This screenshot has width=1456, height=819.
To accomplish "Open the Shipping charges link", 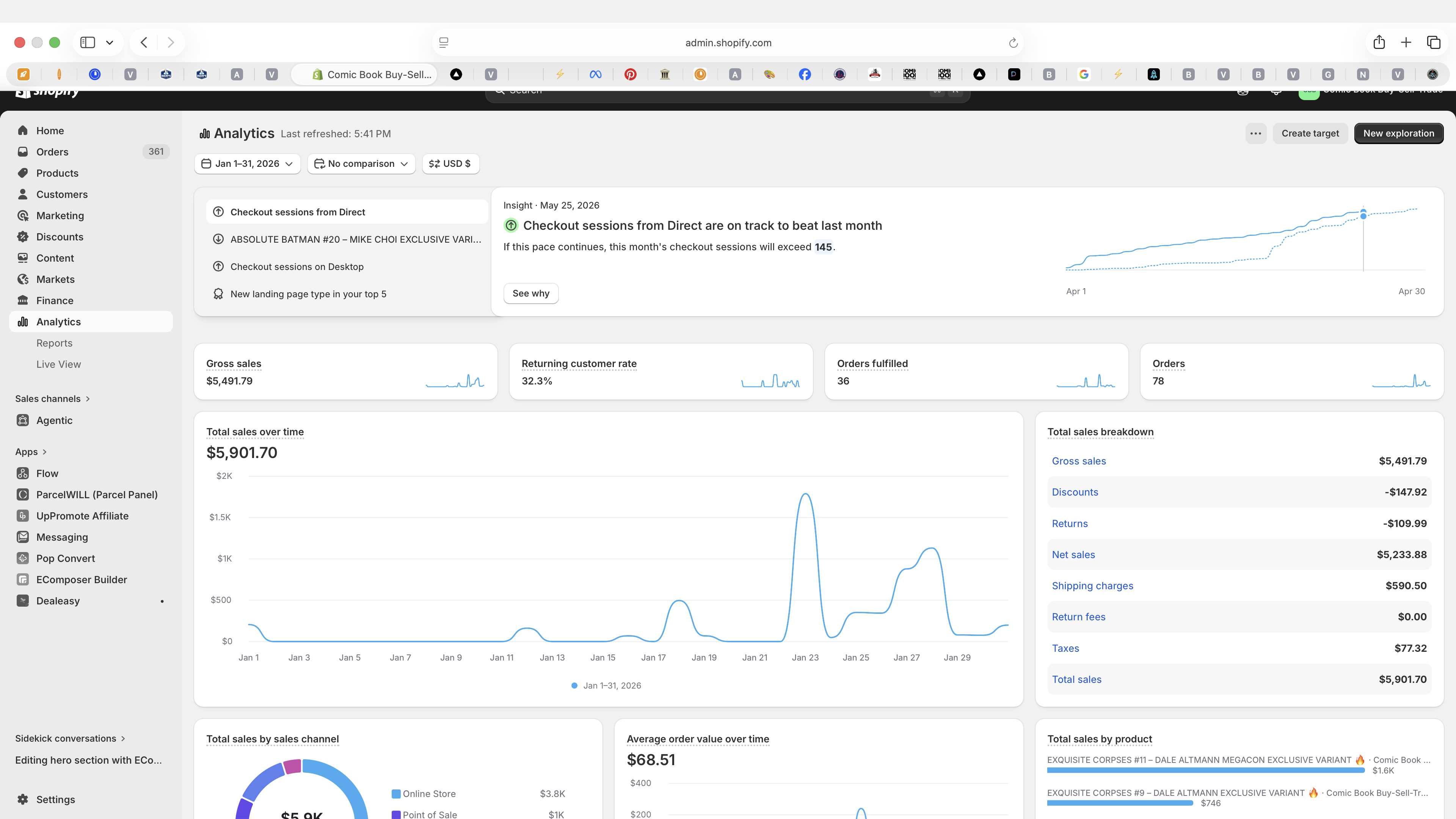I will 1092,585.
